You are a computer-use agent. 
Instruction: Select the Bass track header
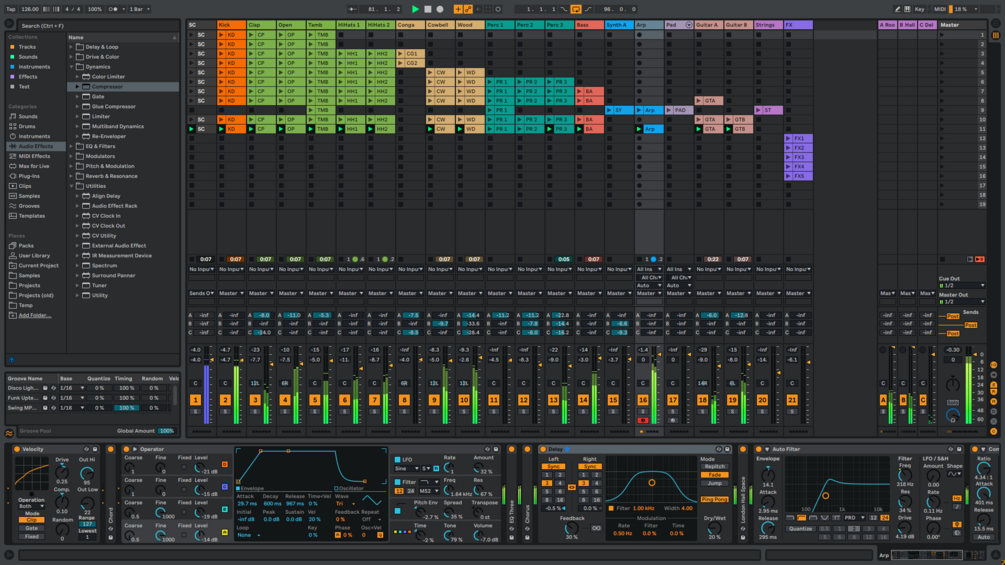click(x=590, y=25)
